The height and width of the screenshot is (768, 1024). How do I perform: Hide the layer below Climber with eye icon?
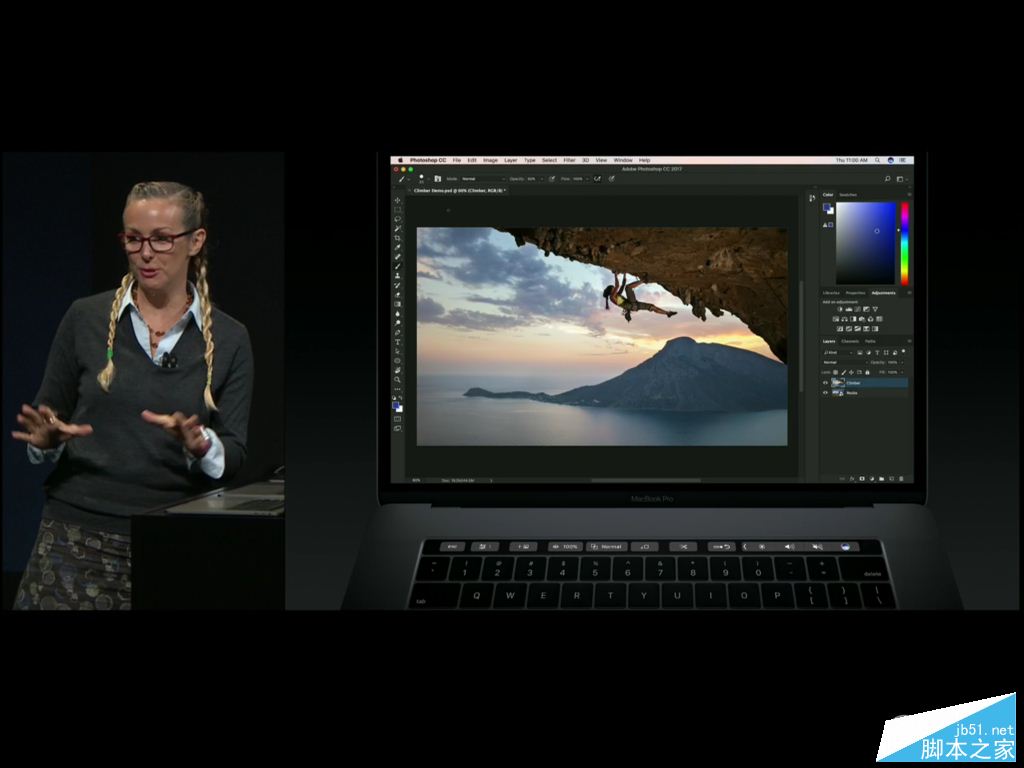[x=825, y=392]
